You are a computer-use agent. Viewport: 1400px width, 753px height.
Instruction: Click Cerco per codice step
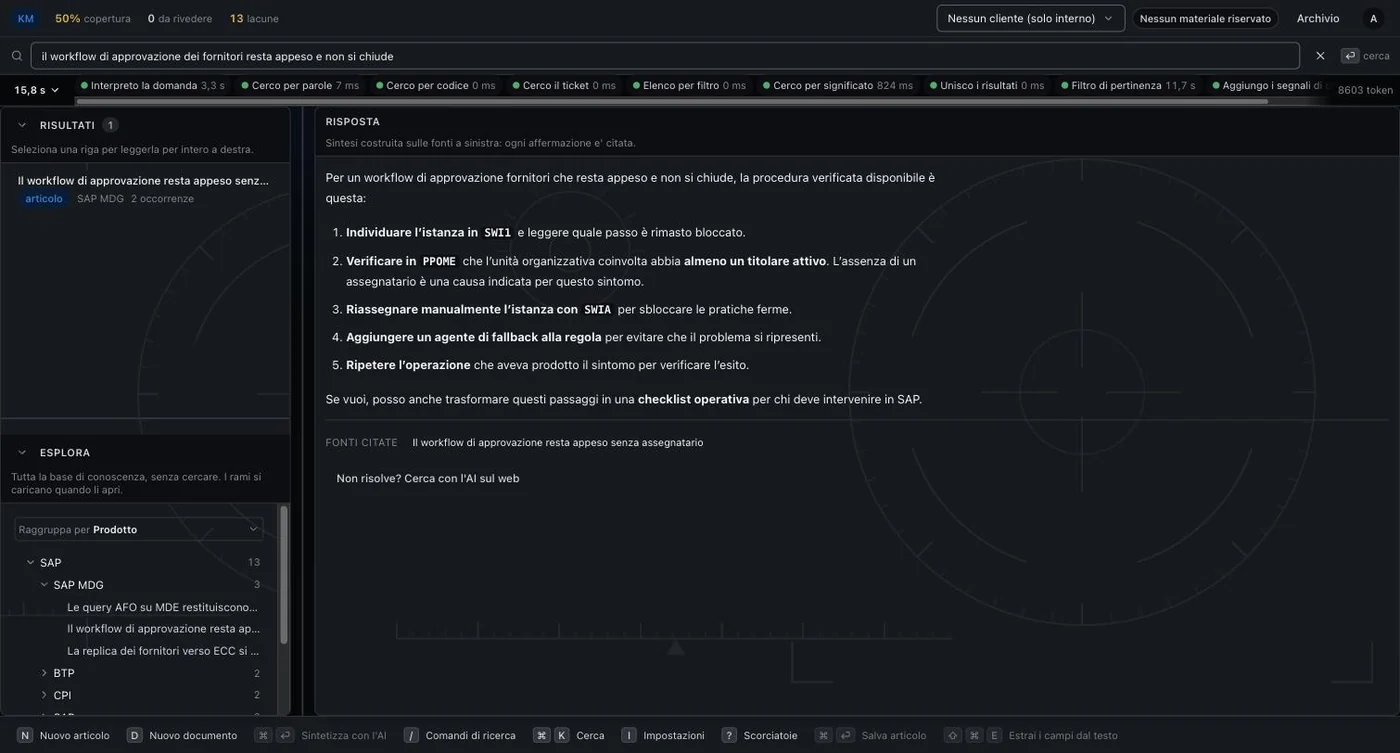(435, 85)
